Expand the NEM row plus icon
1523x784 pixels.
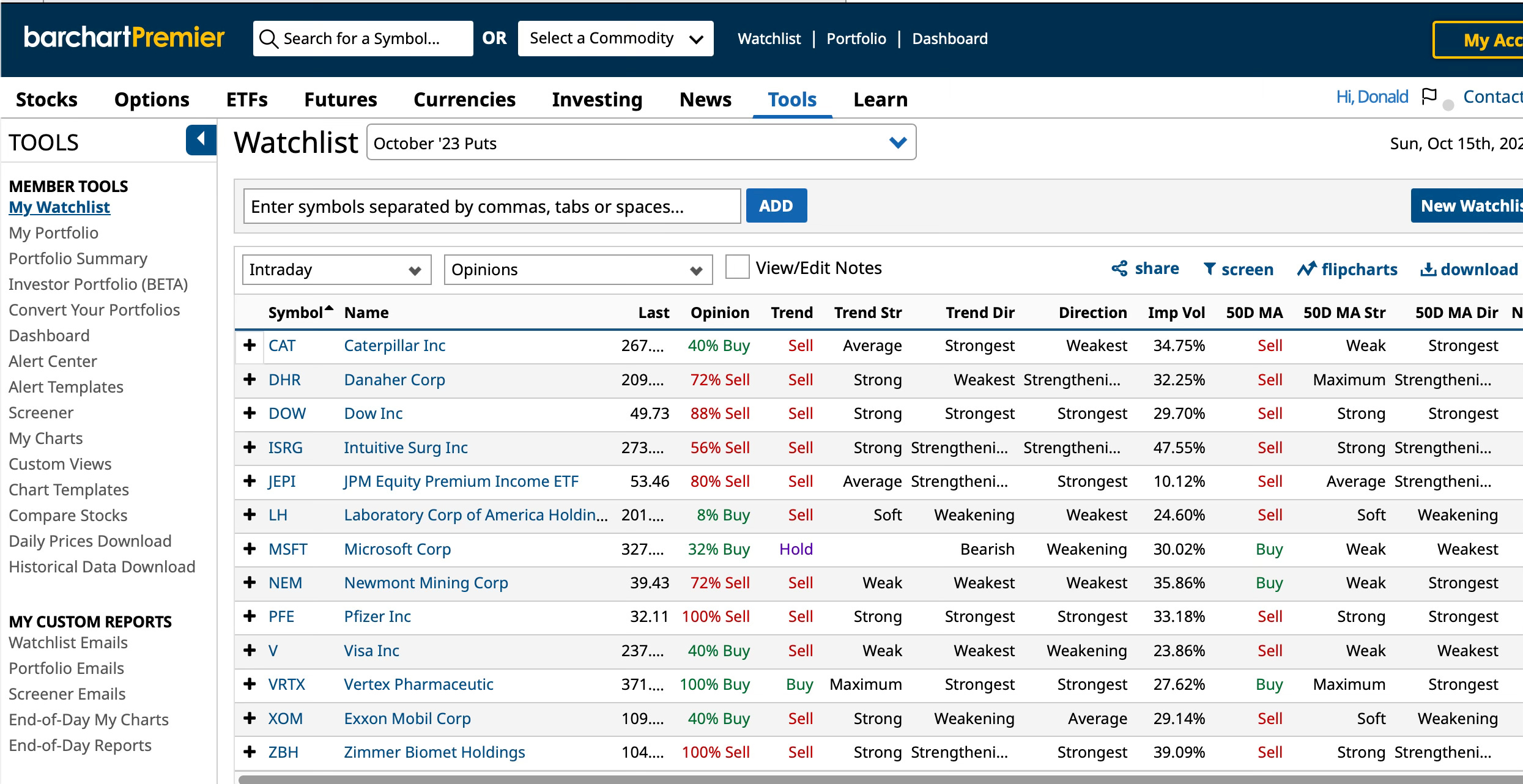(250, 583)
